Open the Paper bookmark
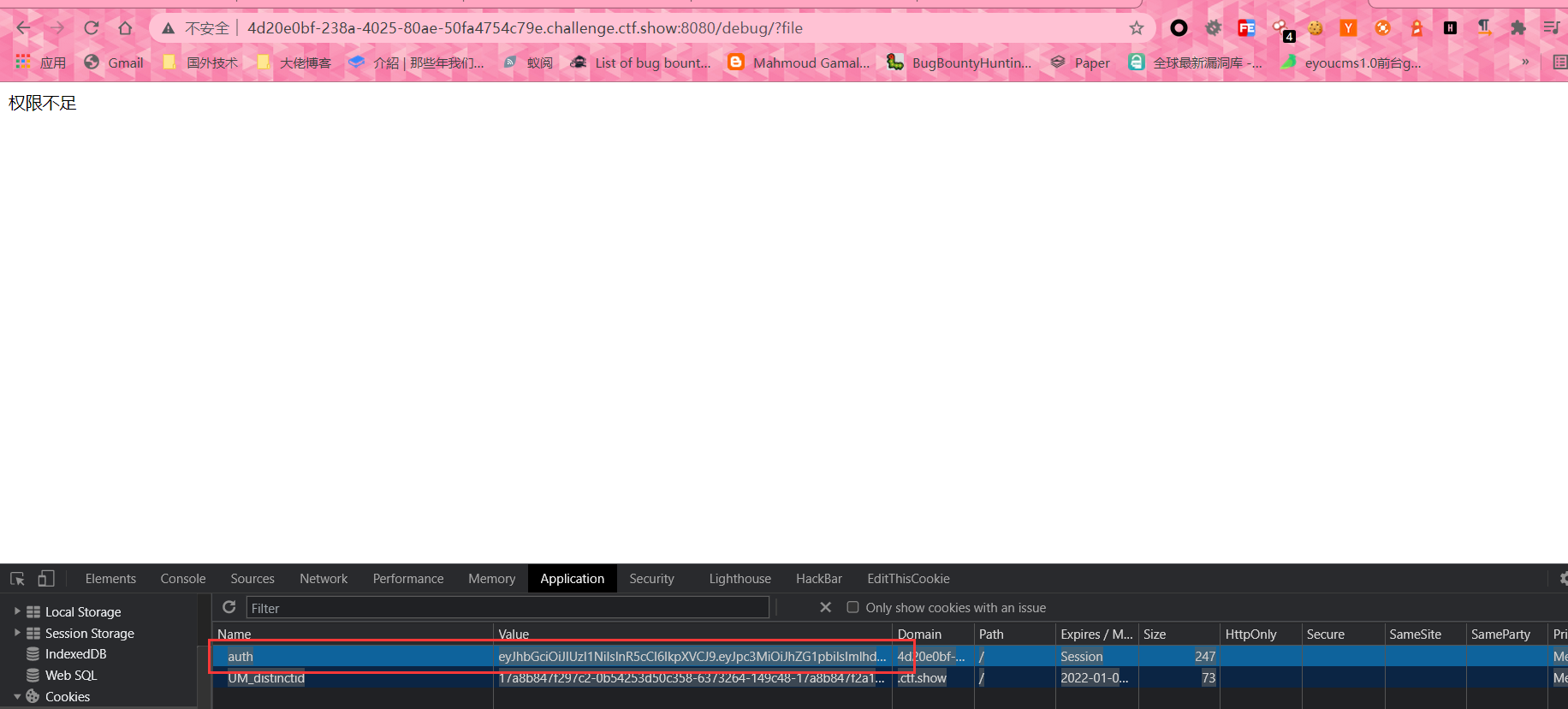Screen dimensions: 1568x709 point(1080,63)
